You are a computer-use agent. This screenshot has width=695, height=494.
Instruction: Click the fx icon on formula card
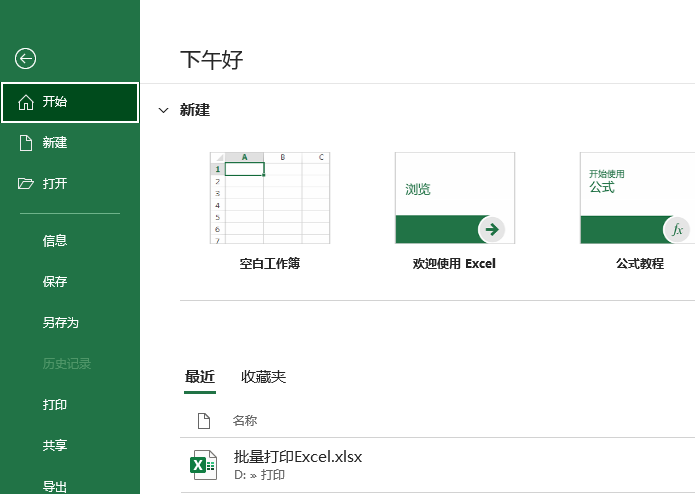pyautogui.click(x=677, y=229)
